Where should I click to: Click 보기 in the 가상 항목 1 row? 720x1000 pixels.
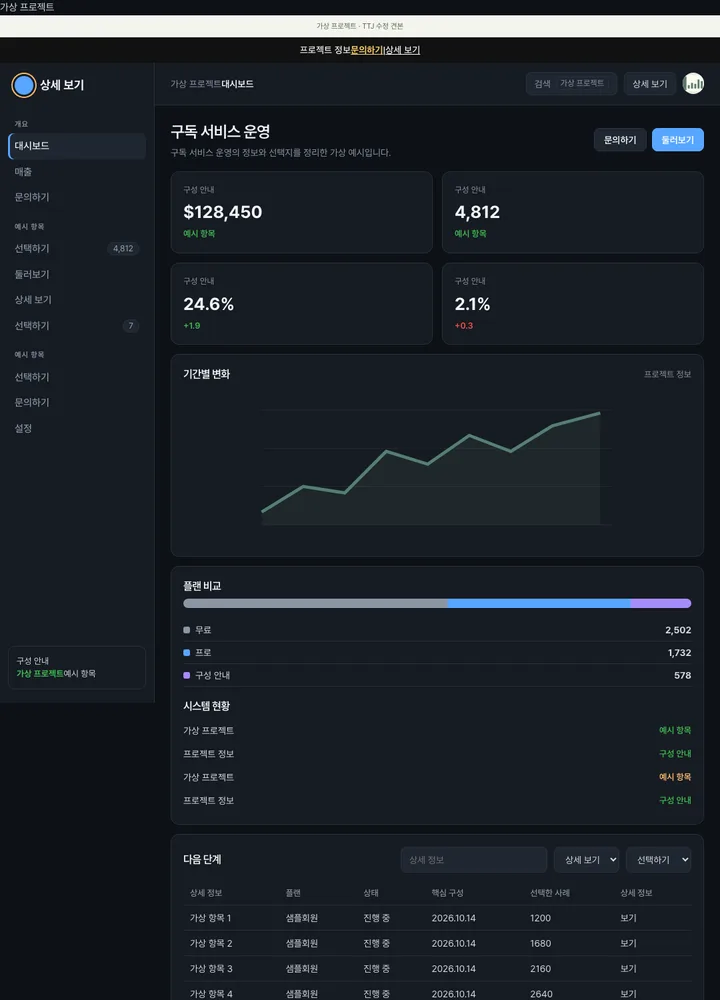[628, 918]
